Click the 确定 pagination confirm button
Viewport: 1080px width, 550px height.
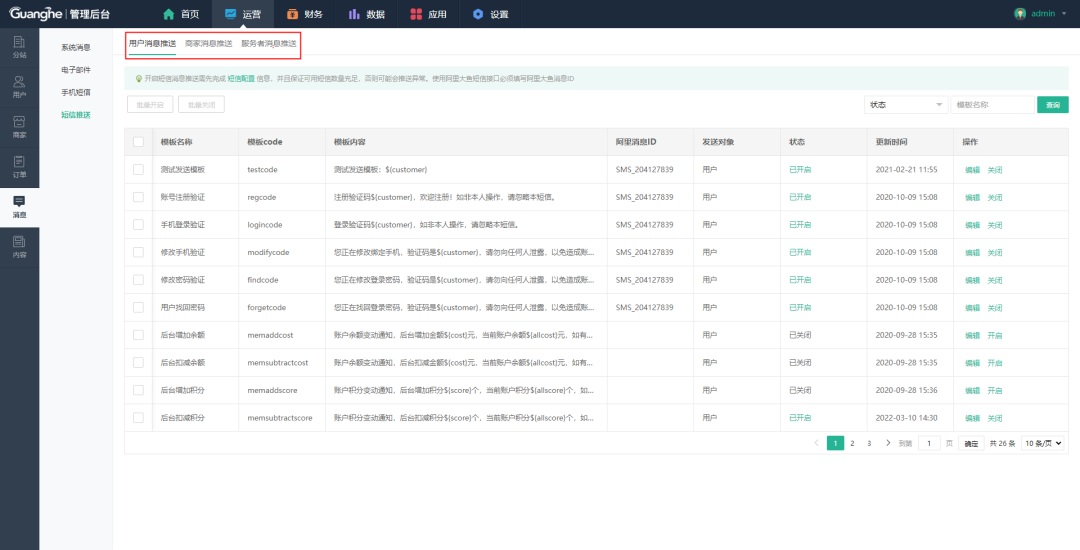point(971,443)
